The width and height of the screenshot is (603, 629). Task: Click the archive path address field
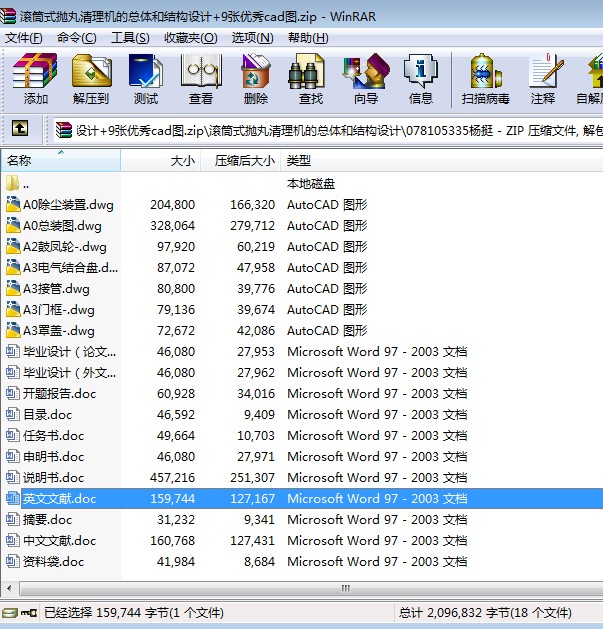(x=328, y=130)
